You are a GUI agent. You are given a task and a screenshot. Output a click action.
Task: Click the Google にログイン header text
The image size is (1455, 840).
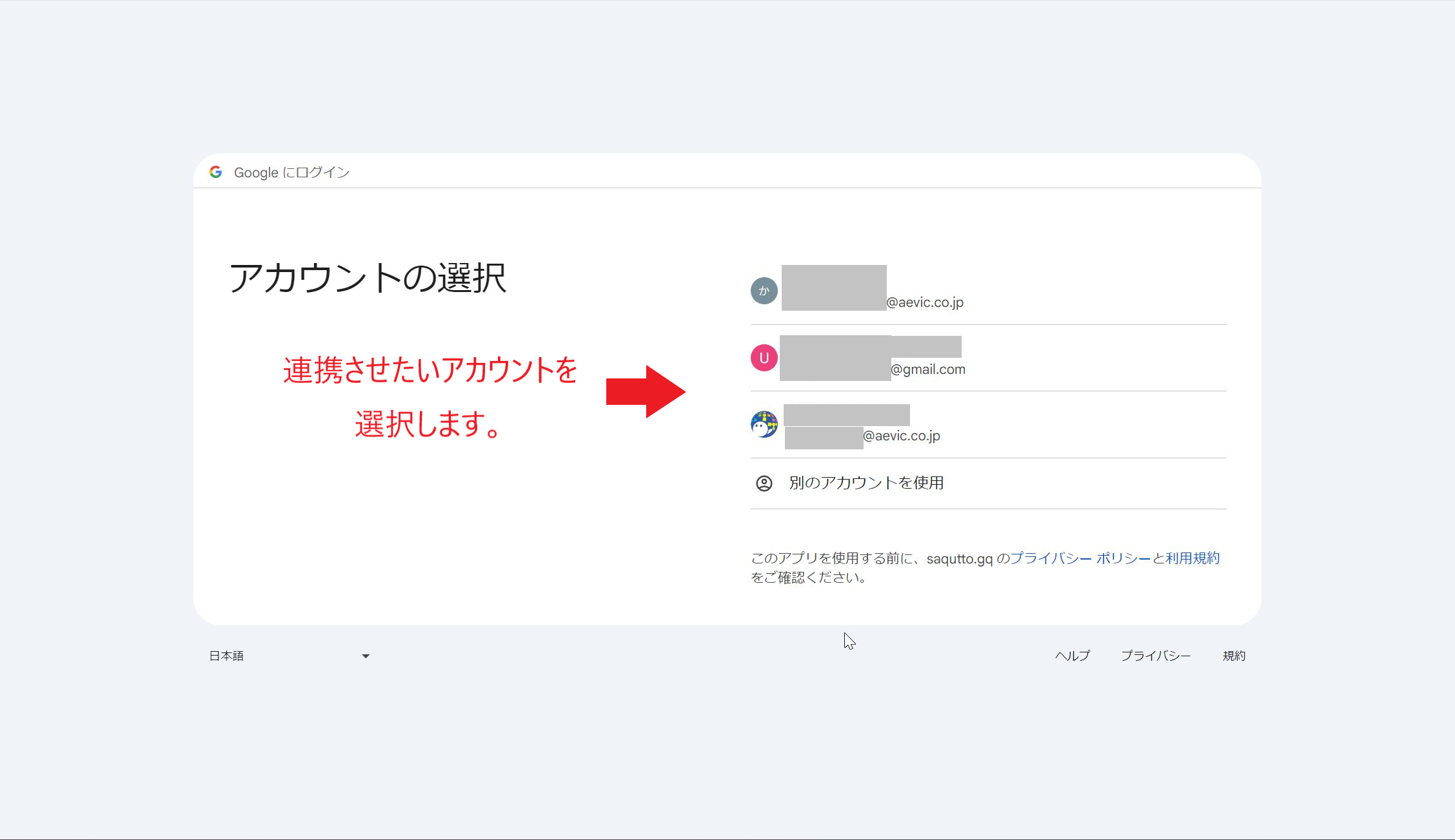[x=292, y=172]
